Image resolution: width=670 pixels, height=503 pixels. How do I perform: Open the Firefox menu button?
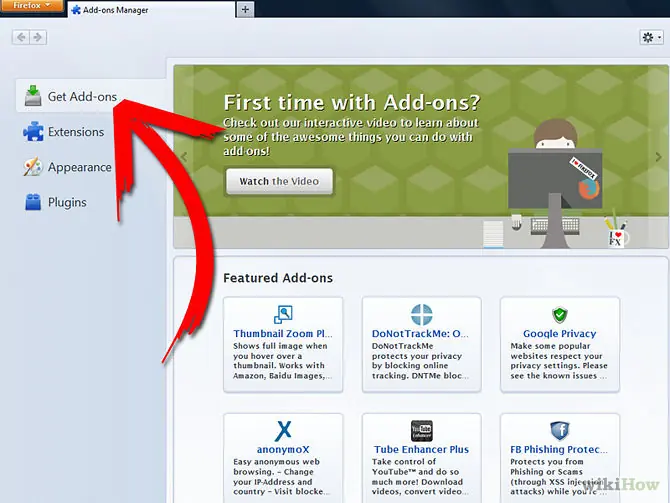(x=32, y=6)
